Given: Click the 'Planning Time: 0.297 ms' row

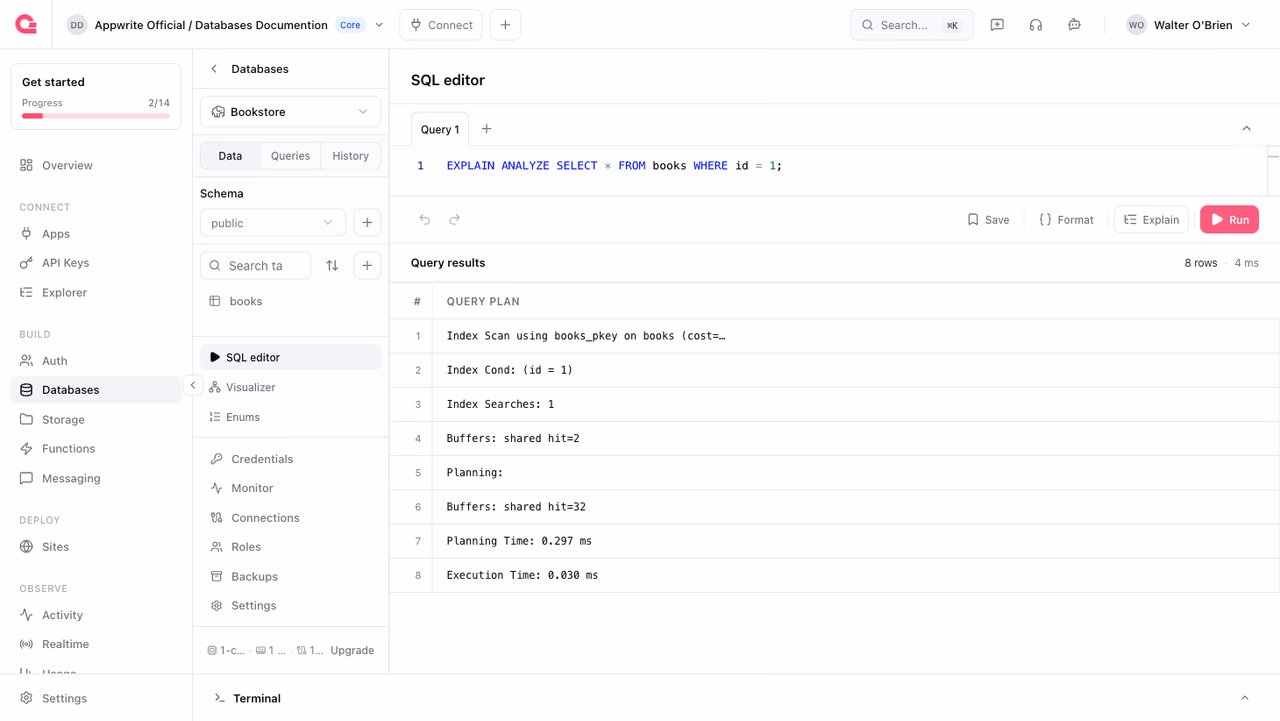Looking at the screenshot, I should click(834, 541).
